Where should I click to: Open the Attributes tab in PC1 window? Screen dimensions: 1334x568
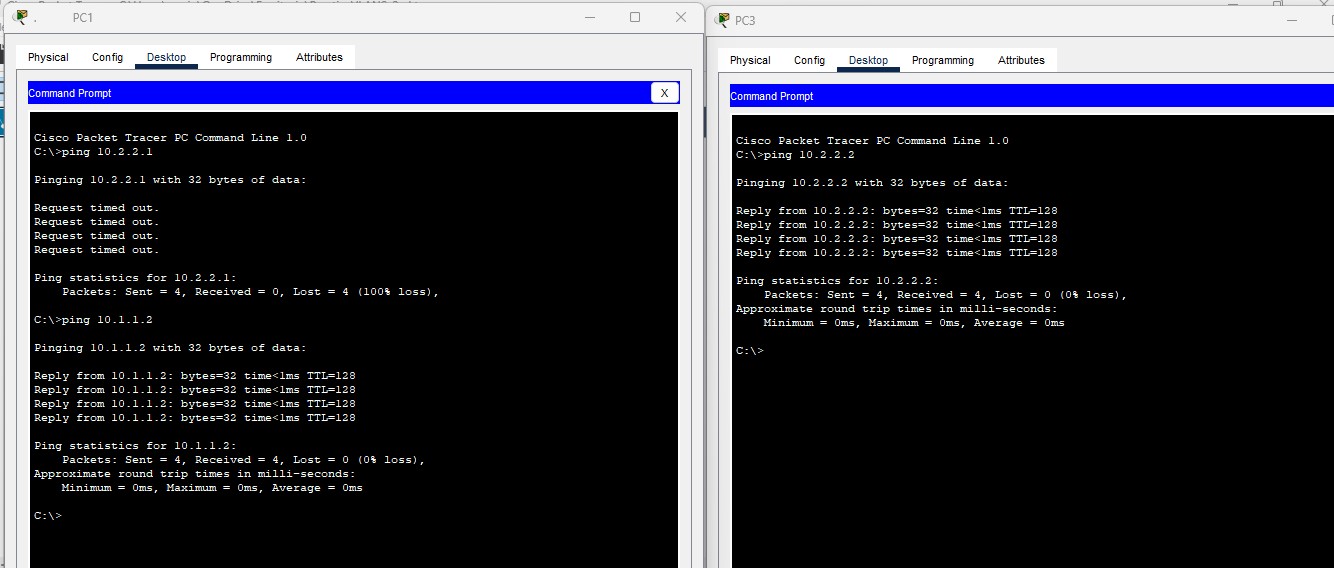click(319, 57)
